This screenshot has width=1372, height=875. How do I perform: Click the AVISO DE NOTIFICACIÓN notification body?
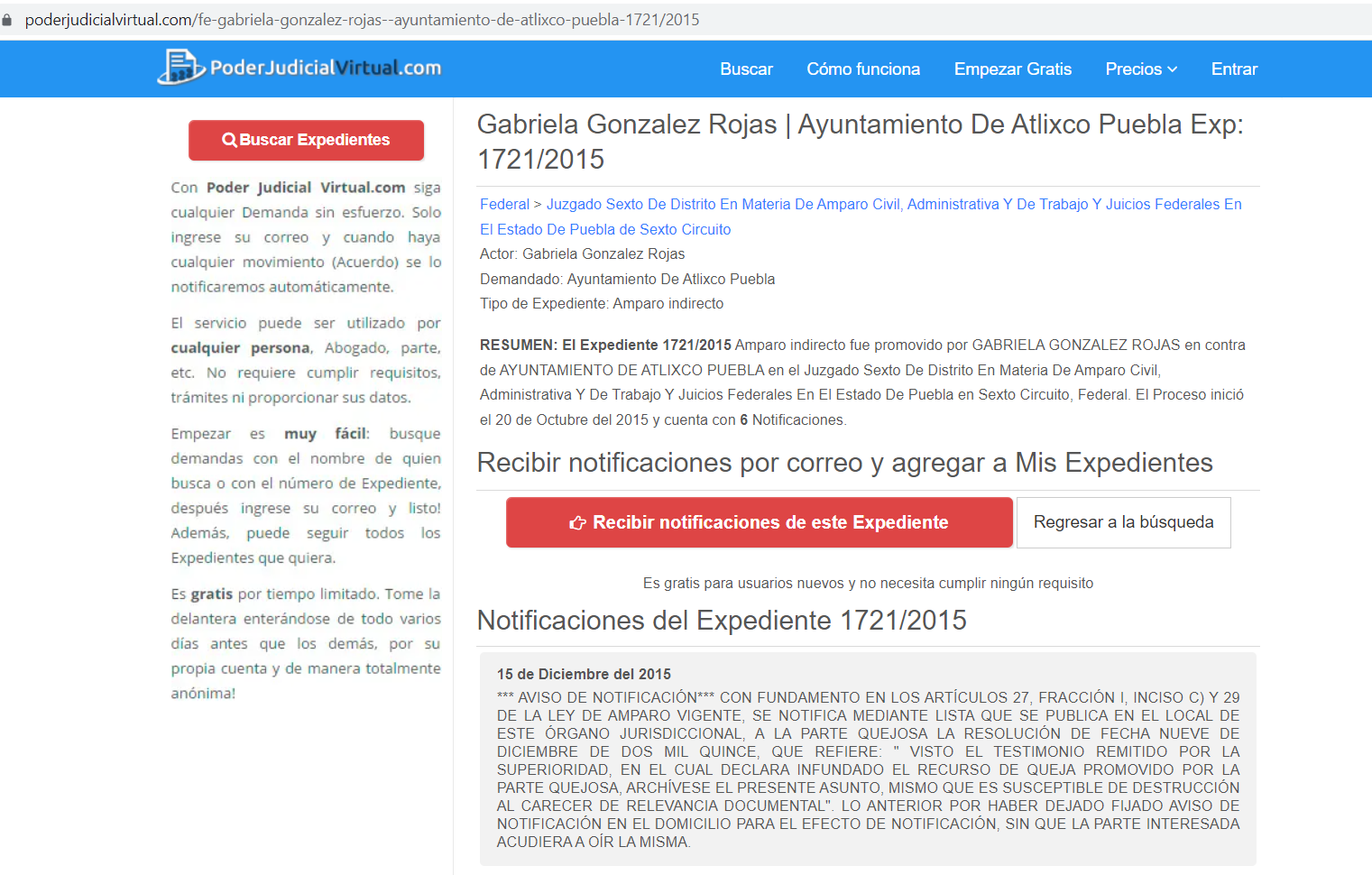coord(868,769)
